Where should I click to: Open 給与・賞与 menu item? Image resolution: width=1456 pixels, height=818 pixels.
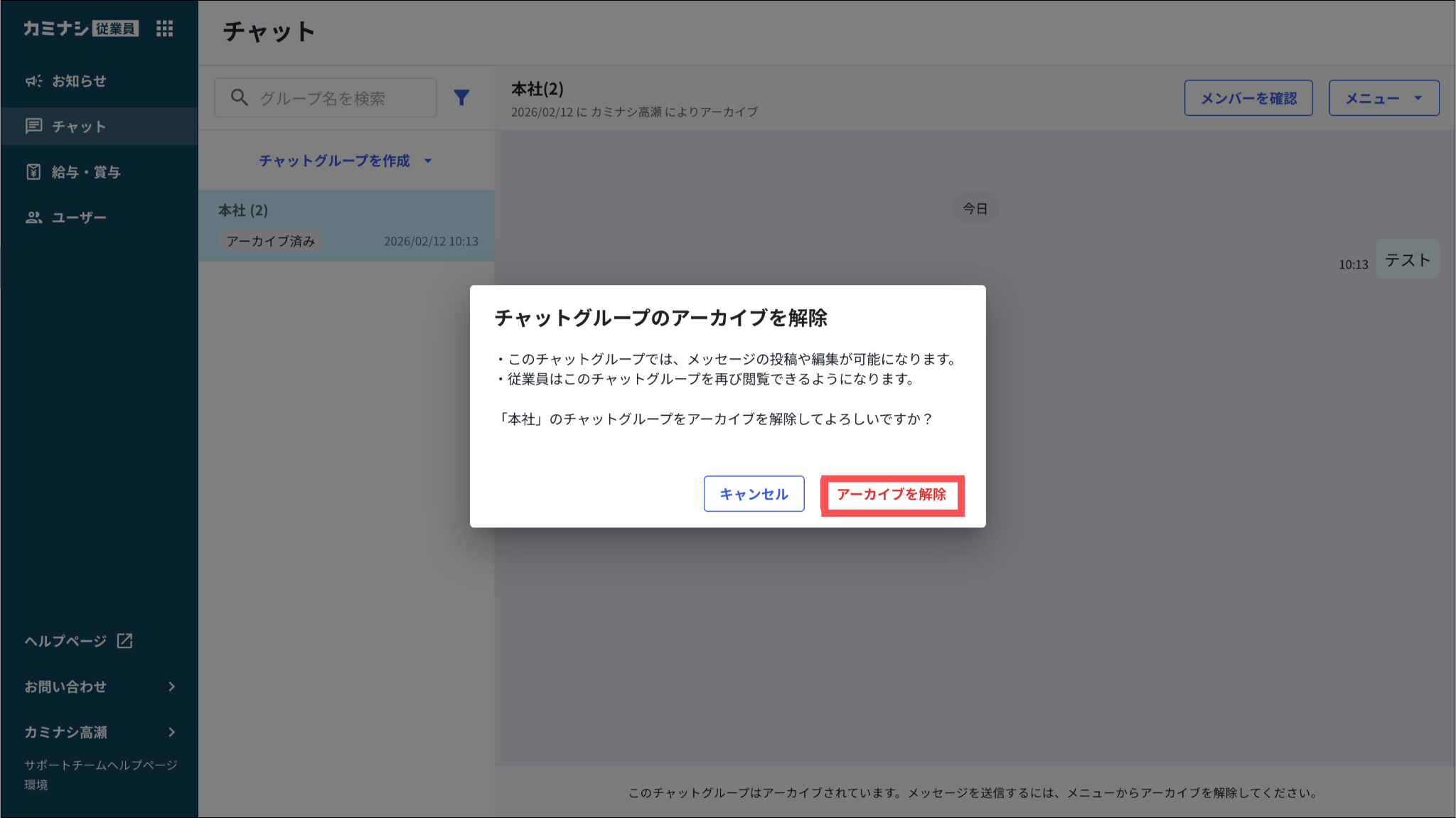pos(86,172)
